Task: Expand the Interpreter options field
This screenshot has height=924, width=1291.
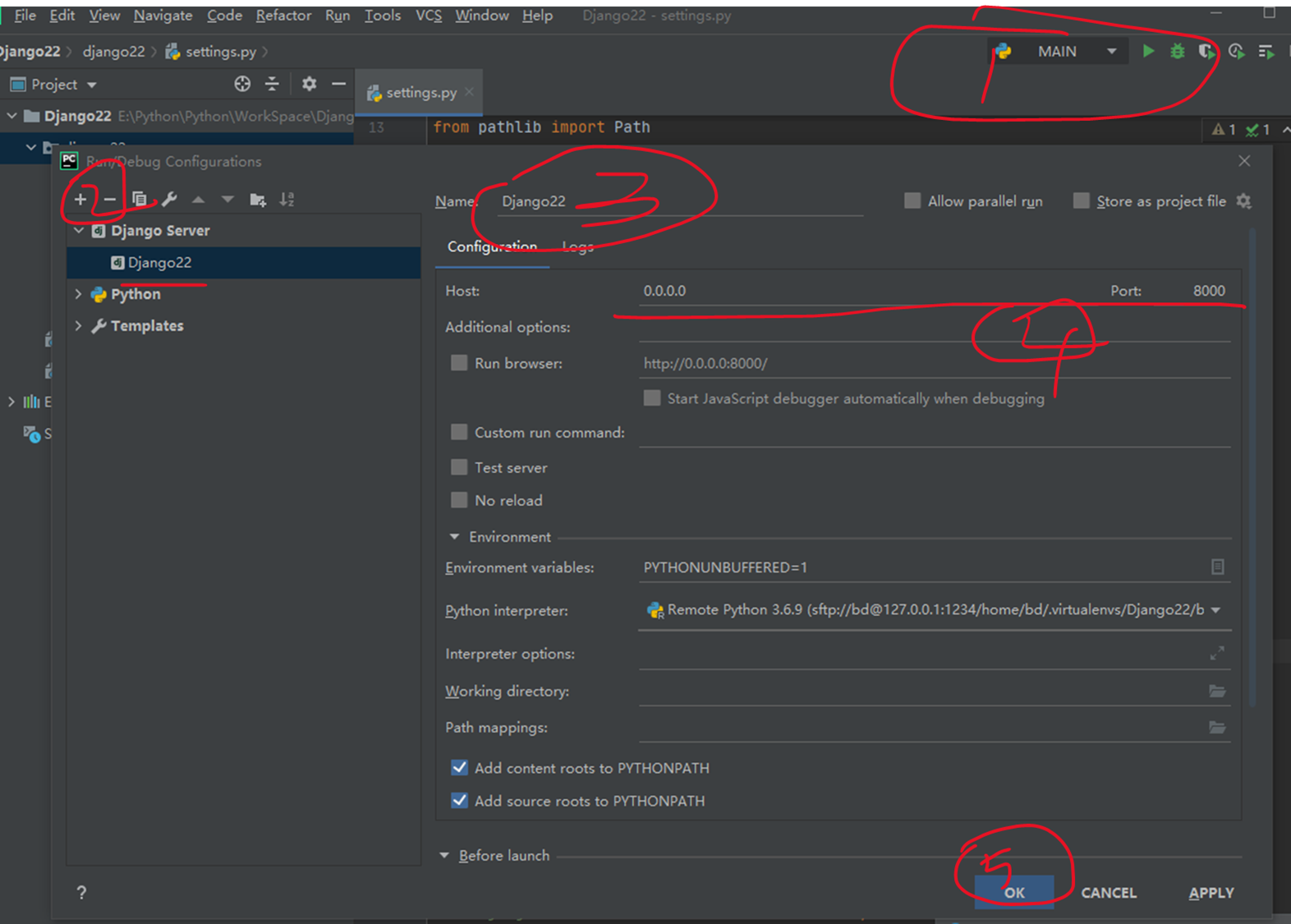Action: (1217, 653)
